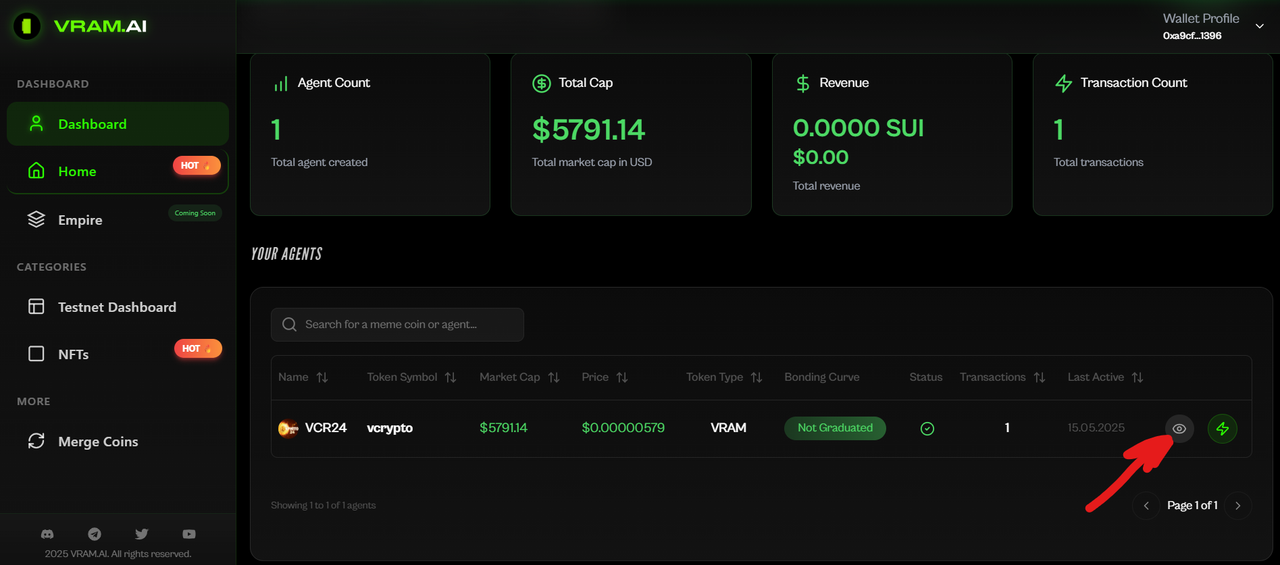
Task: Click the Status column header
Action: click(x=926, y=377)
